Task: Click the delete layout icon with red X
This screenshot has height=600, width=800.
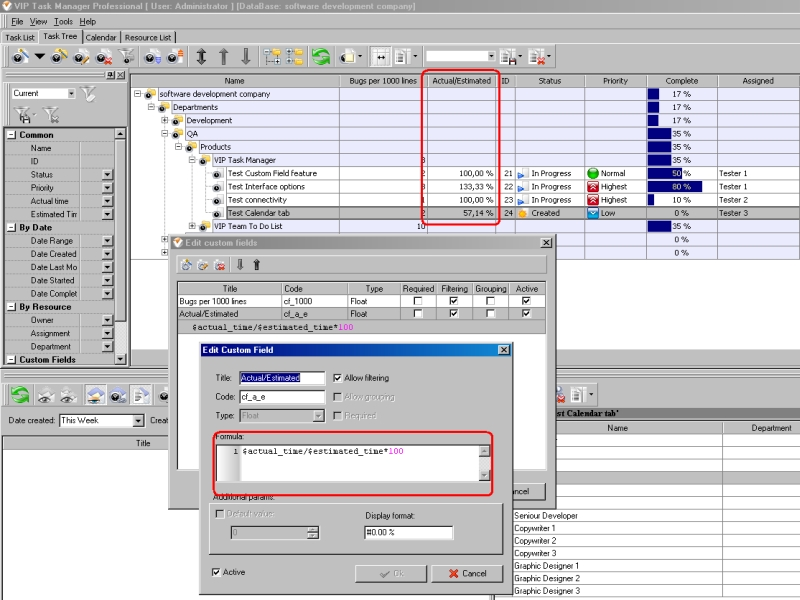Action: (537, 57)
